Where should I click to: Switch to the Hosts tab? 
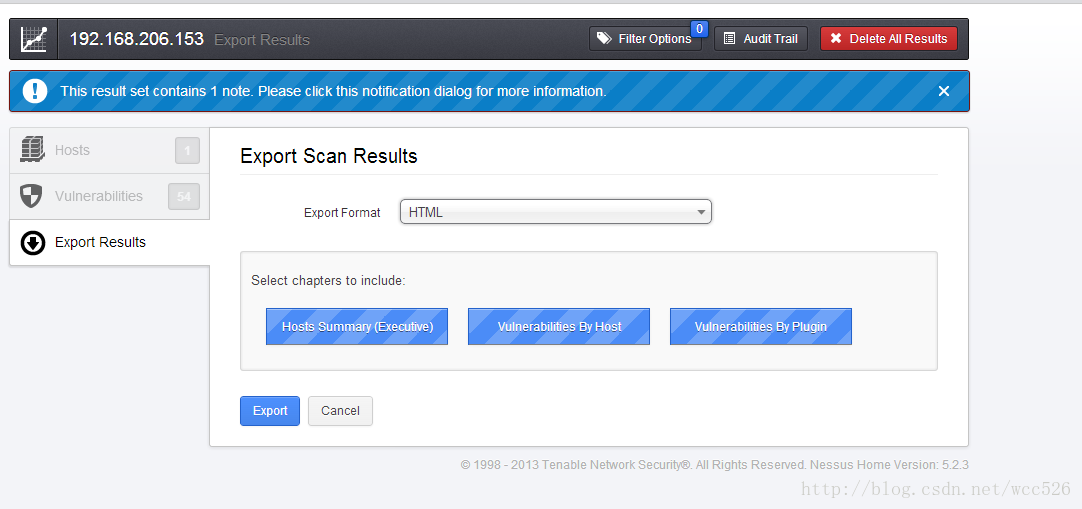click(x=110, y=150)
